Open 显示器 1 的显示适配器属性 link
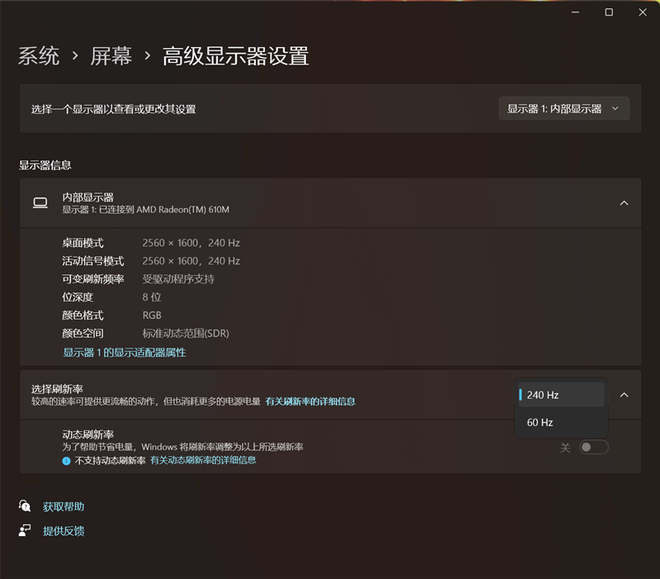Screen dimensions: 660x579 pos(124,352)
